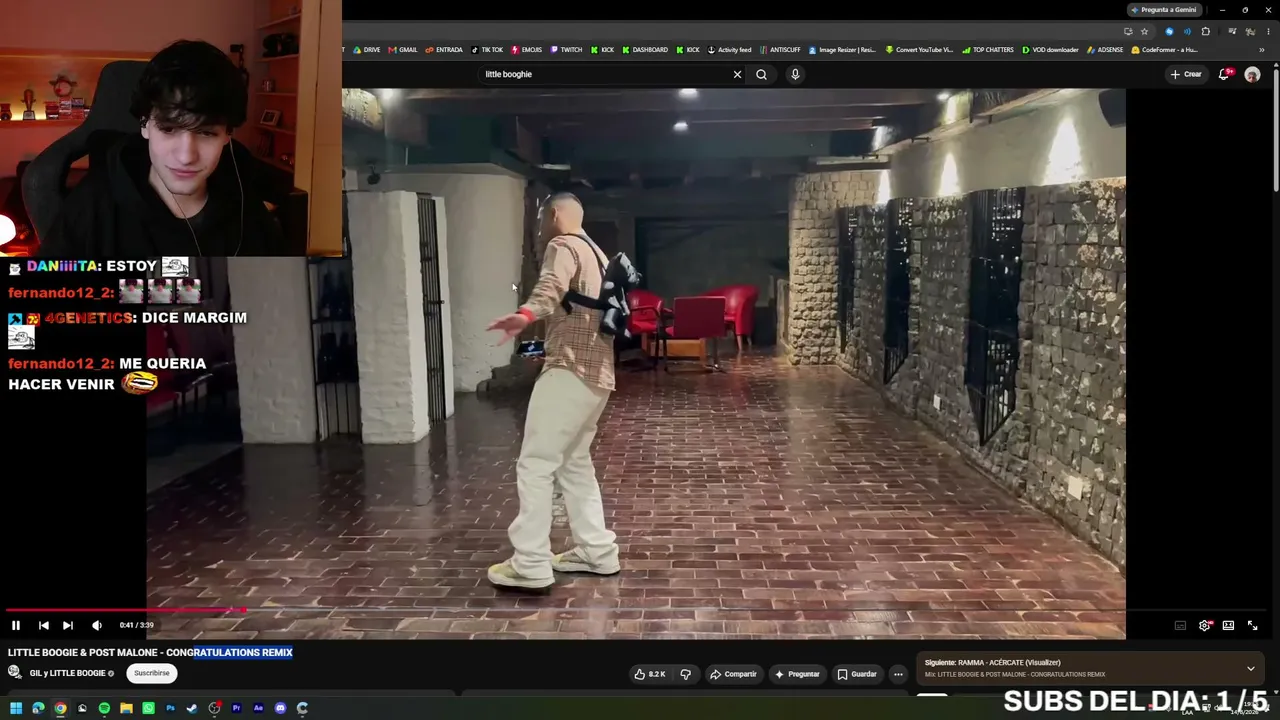Click the video timestamp 0:41 / 3:39
The width and height of the screenshot is (1280, 720).
[x=136, y=625]
